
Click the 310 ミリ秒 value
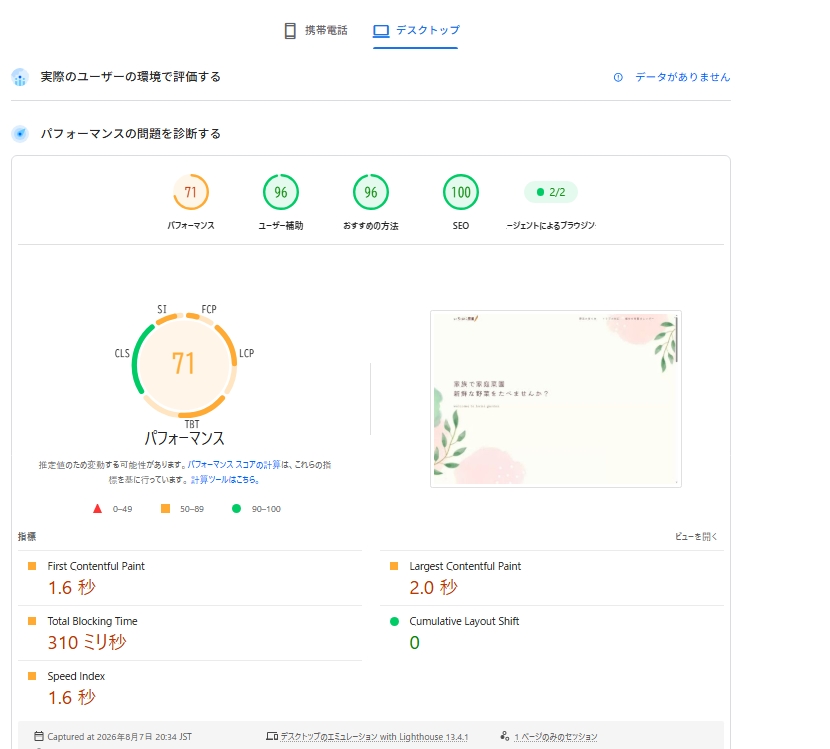[x=87, y=643]
